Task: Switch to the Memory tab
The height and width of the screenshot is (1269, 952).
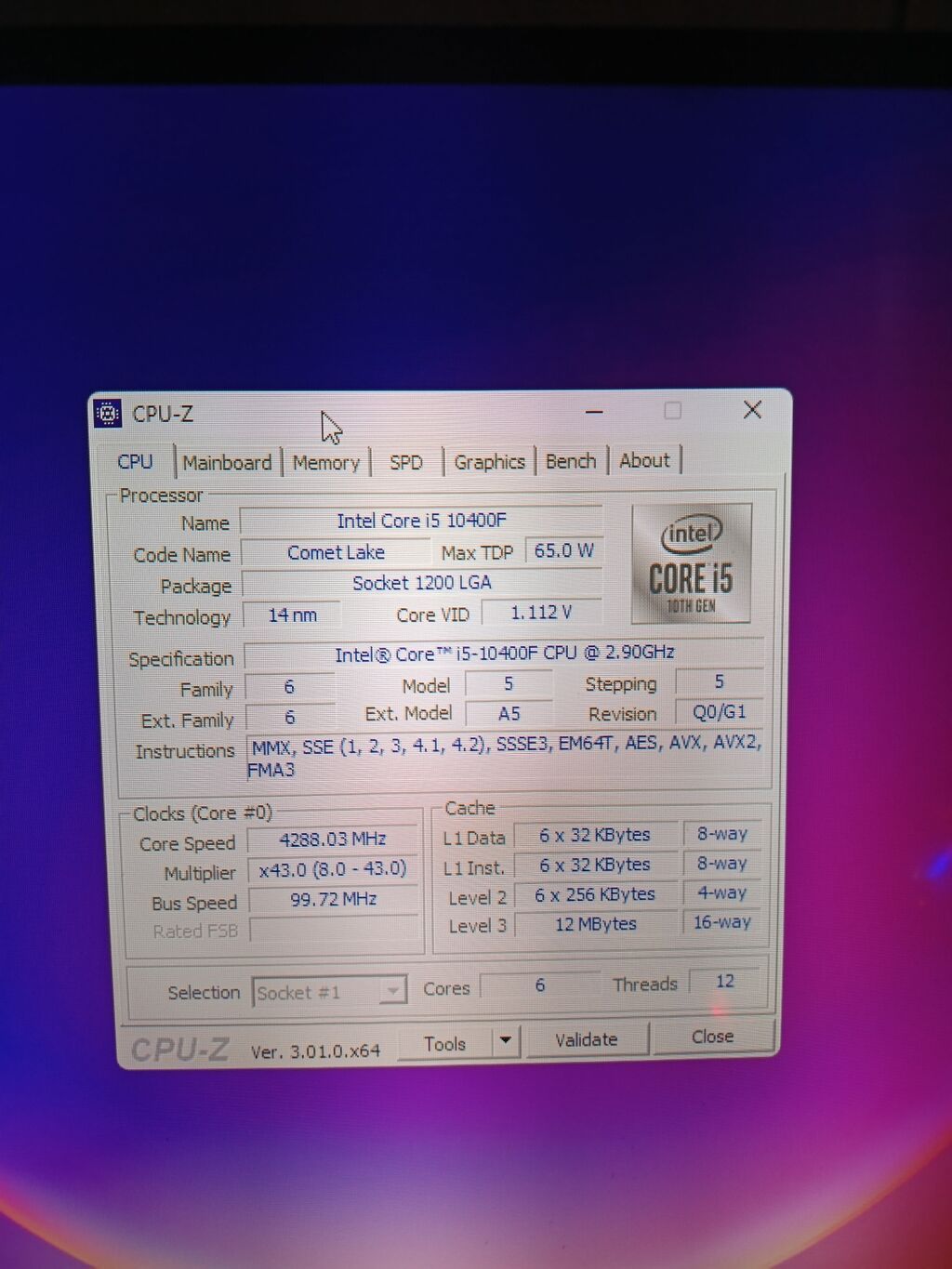Action: coord(325,462)
